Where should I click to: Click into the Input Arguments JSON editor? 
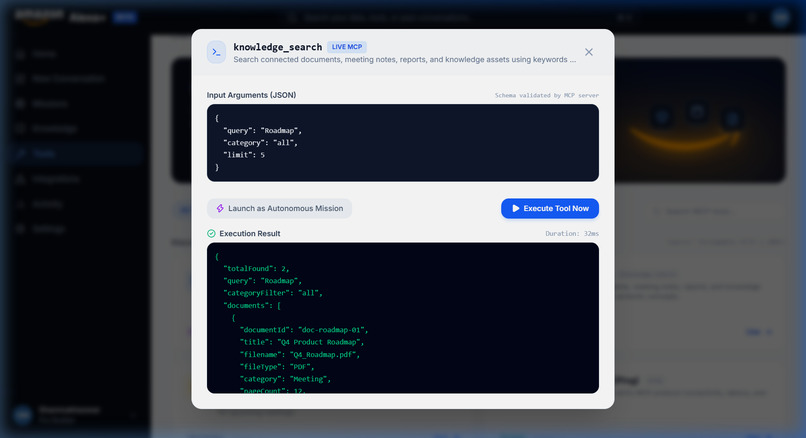coord(403,143)
